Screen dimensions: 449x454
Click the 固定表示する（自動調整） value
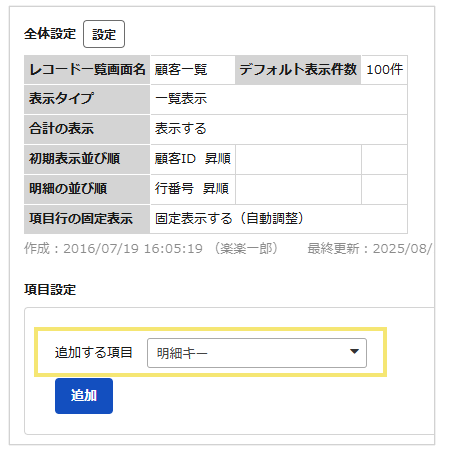230,219
